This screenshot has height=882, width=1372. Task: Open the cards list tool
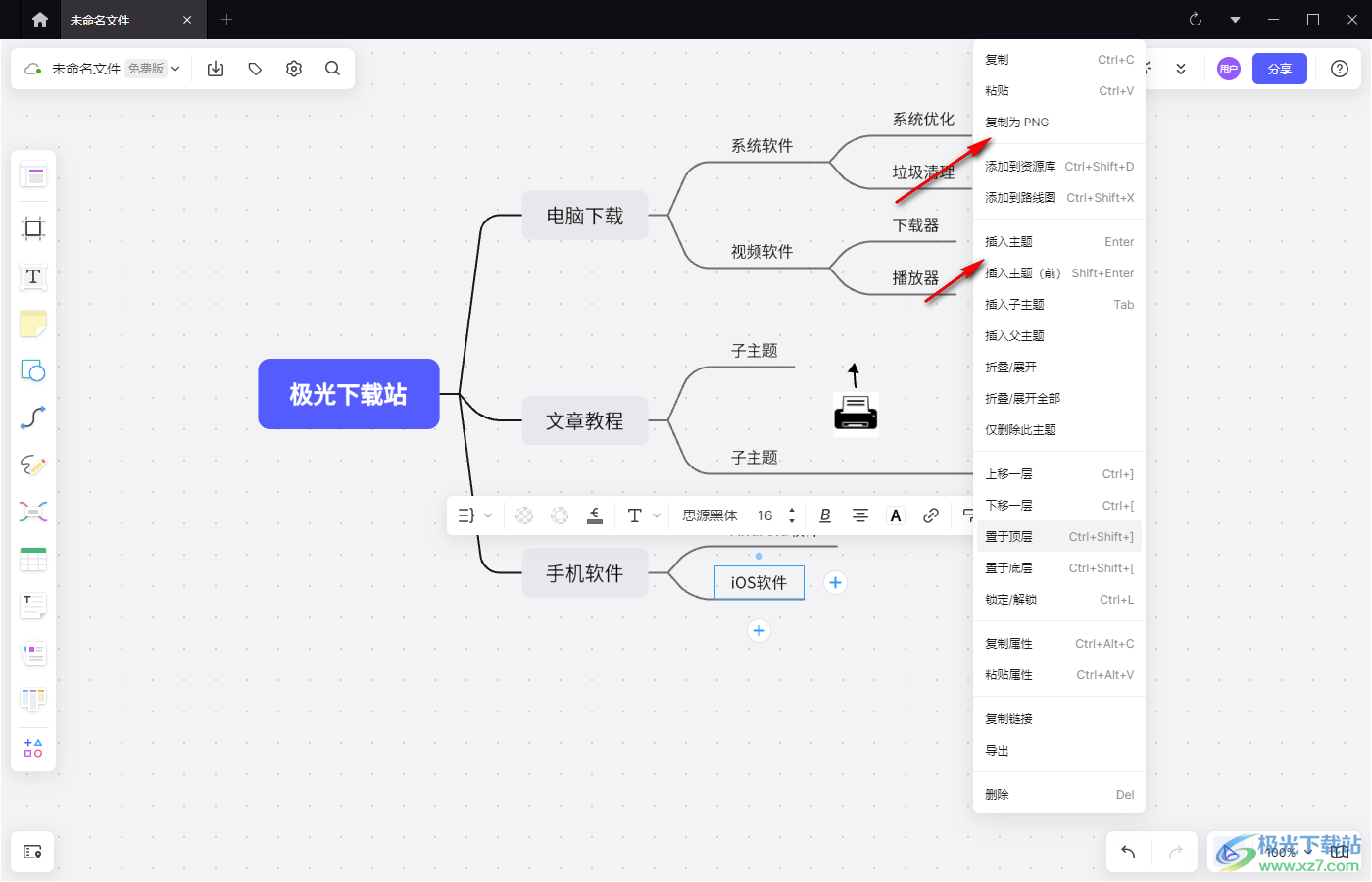(33, 653)
